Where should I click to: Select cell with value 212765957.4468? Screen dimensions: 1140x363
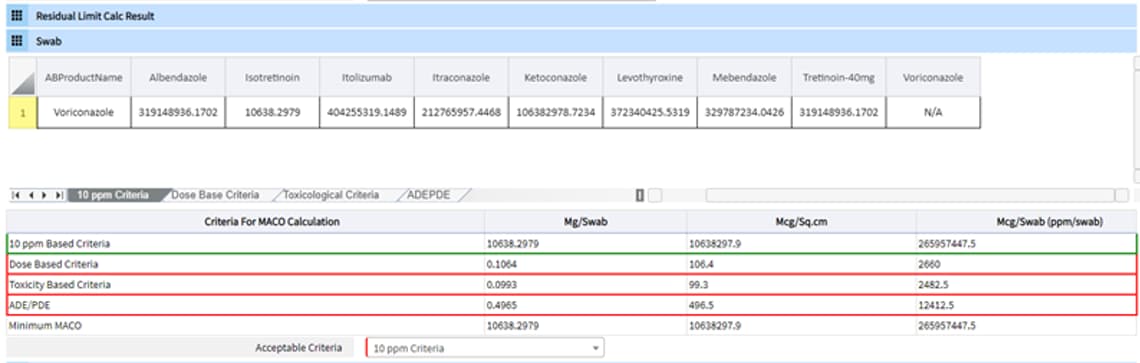tap(461, 113)
